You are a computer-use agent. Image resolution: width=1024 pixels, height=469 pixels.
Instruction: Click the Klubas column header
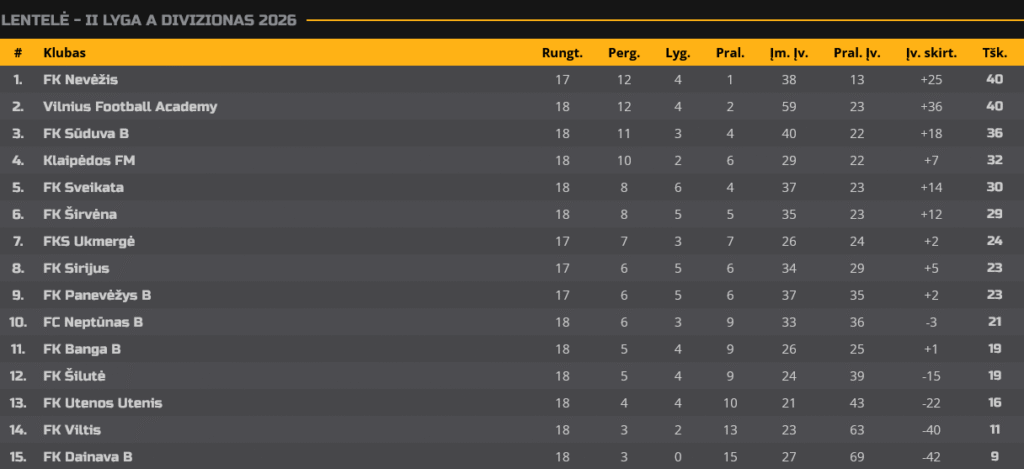click(65, 53)
